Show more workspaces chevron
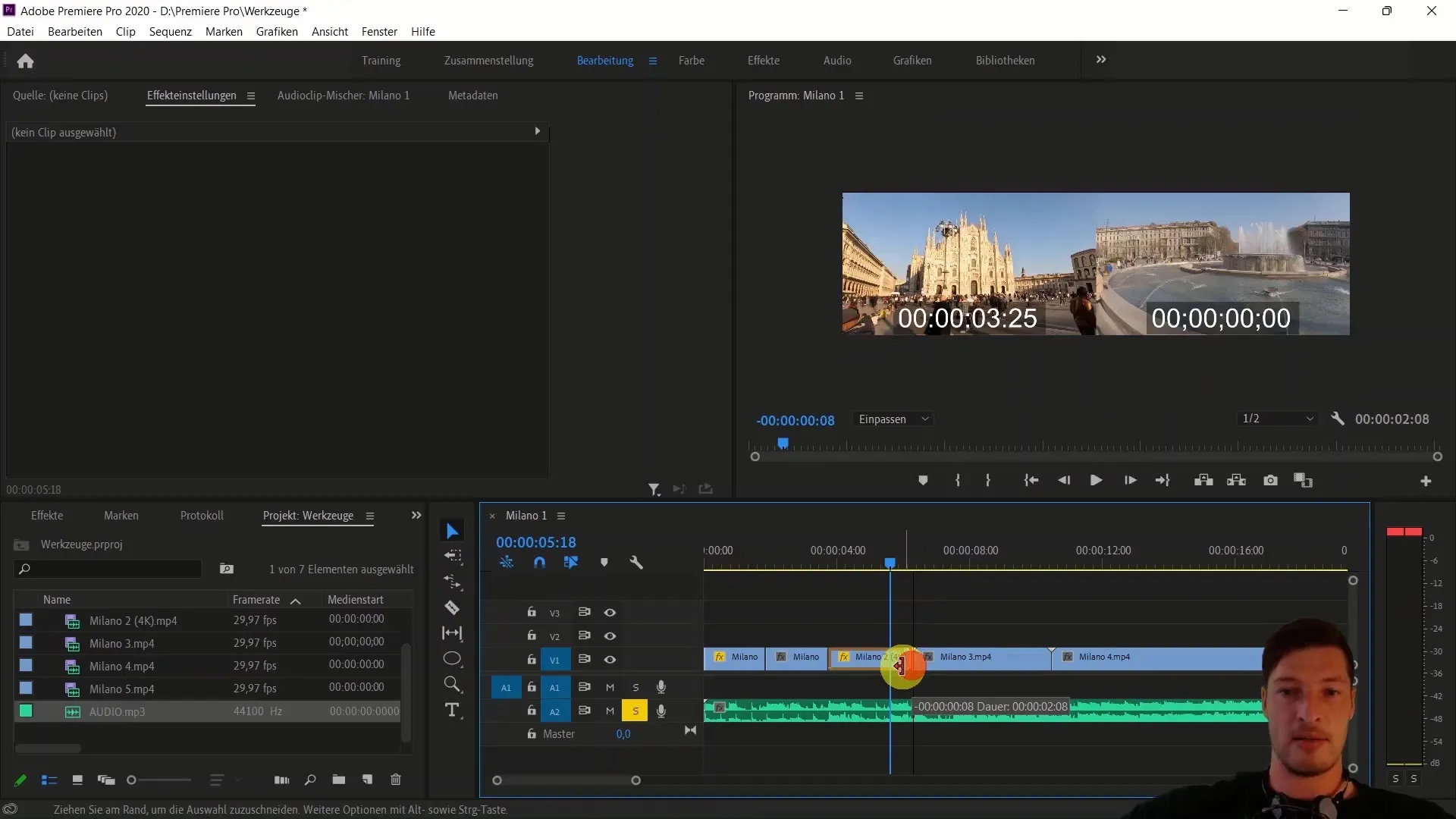Viewport: 1456px width, 819px height. point(1101,60)
